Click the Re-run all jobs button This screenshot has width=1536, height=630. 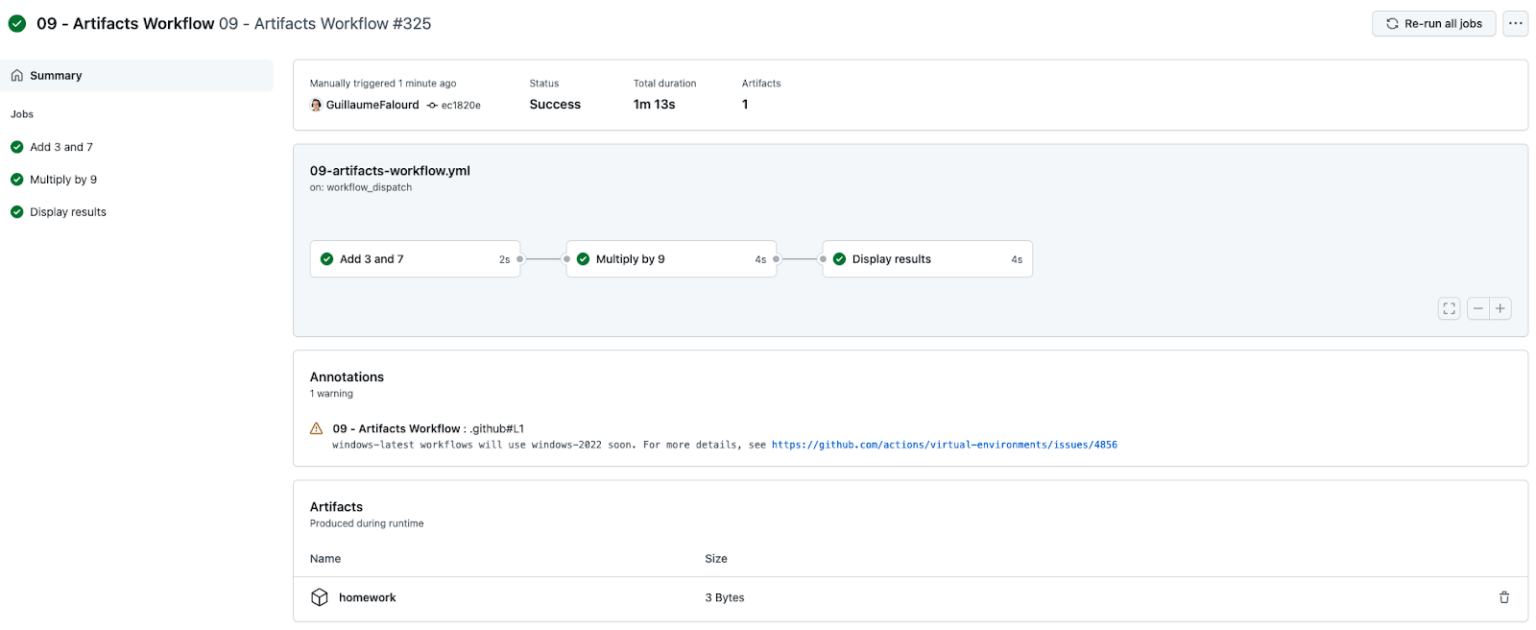(x=1433, y=22)
